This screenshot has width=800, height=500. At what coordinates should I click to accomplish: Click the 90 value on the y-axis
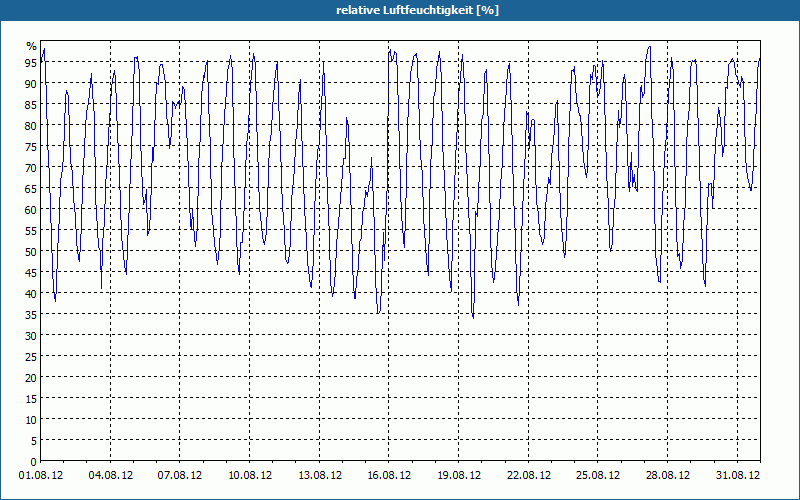click(31, 83)
